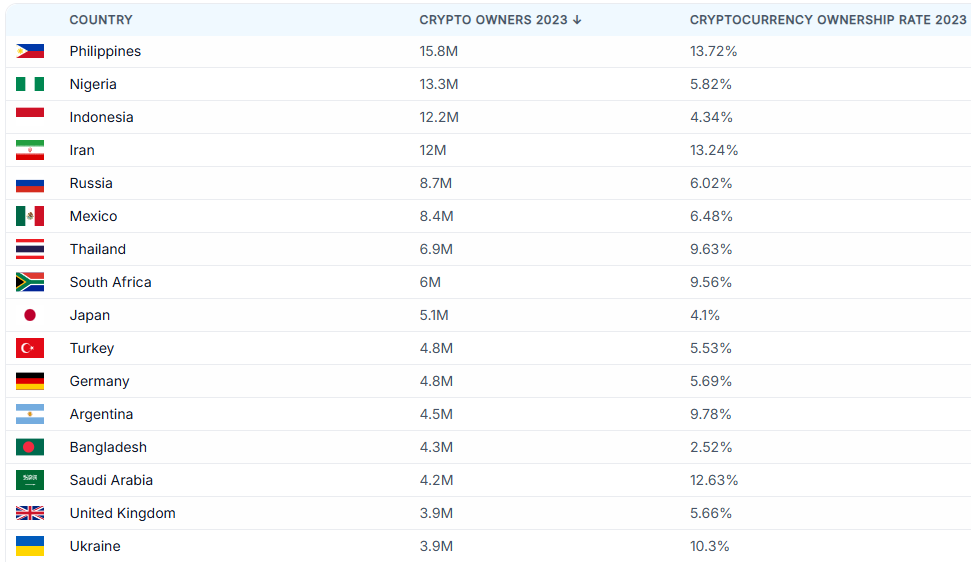Click Philippines' 15.8M crypto owners value
Viewport: 971px width, 562px height.
coord(439,51)
